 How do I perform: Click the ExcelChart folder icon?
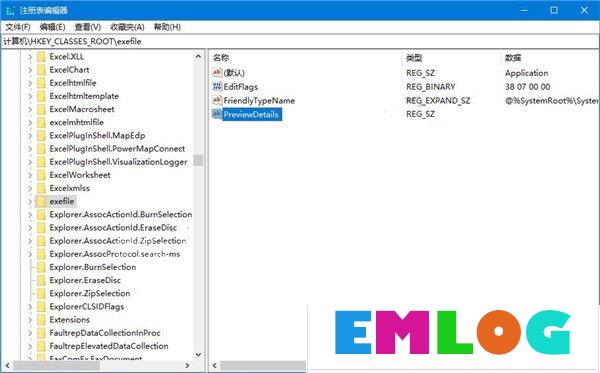(x=41, y=70)
